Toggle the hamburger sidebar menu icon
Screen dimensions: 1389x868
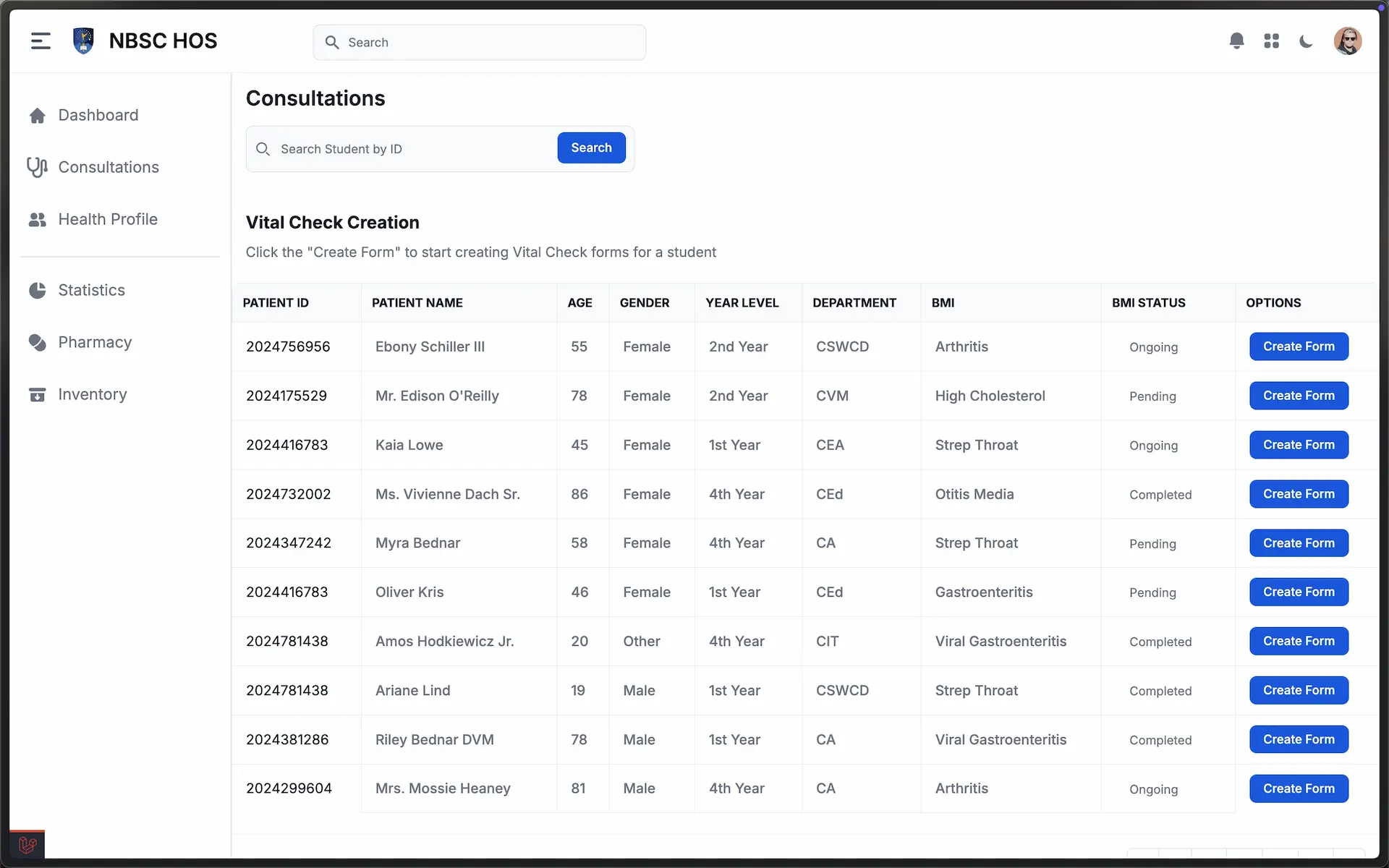pyautogui.click(x=41, y=41)
